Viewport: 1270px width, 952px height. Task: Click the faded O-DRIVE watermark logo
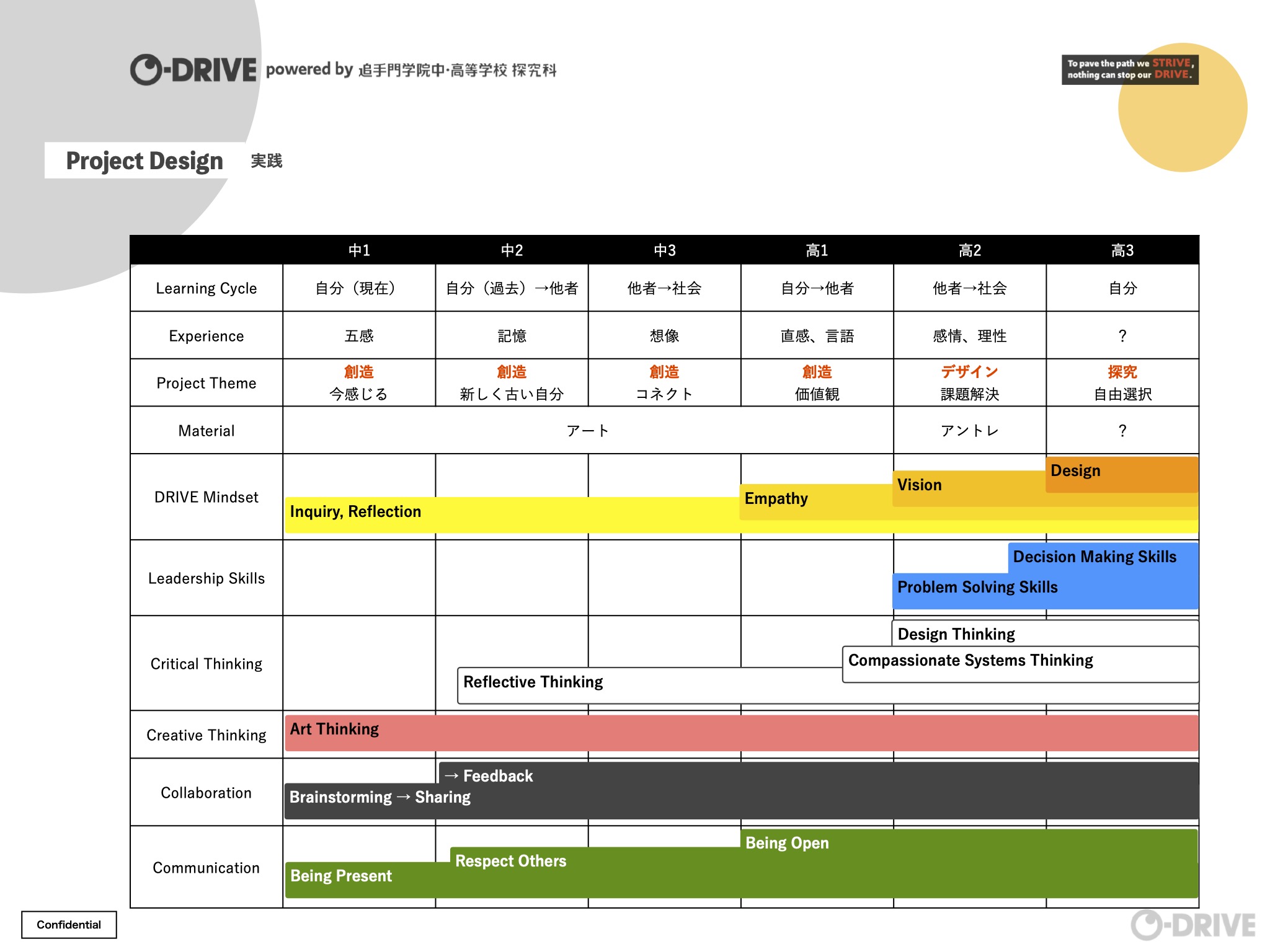[x=1193, y=925]
